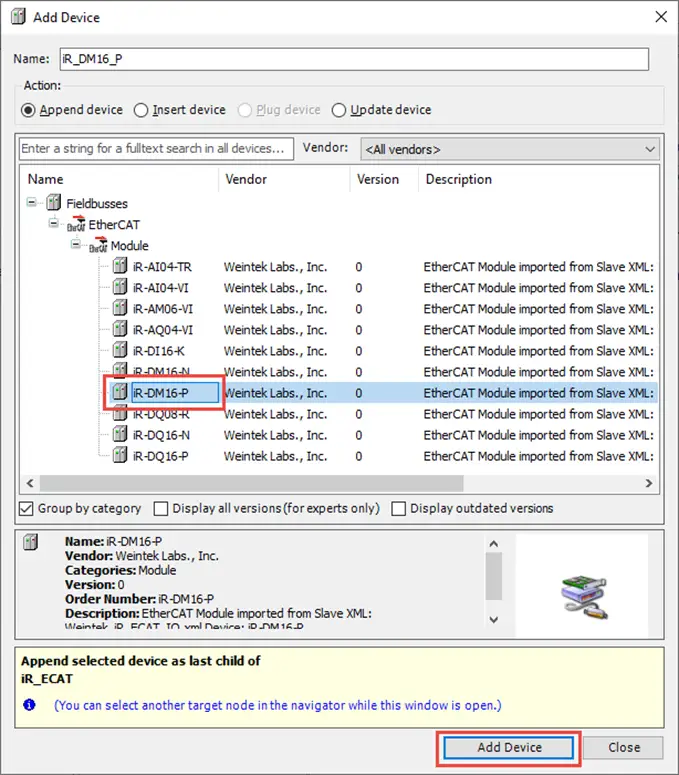
Task: Click vendor cell of iR-DQ16-P row
Action: point(275,456)
